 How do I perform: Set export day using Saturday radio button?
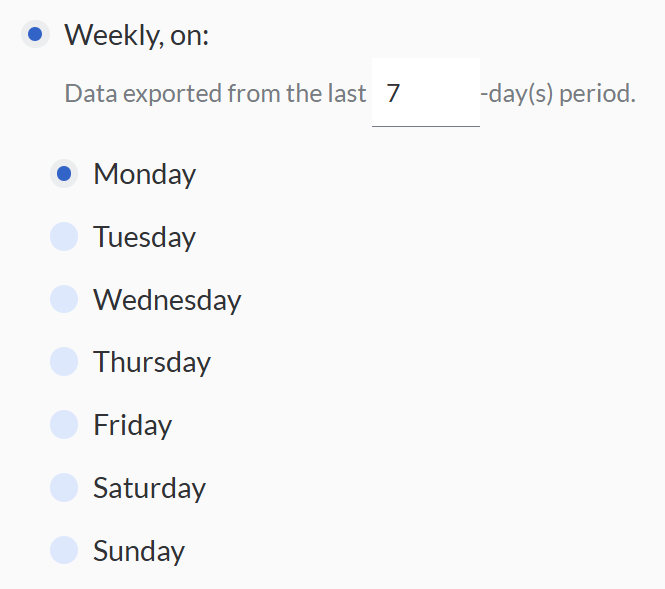click(x=64, y=488)
